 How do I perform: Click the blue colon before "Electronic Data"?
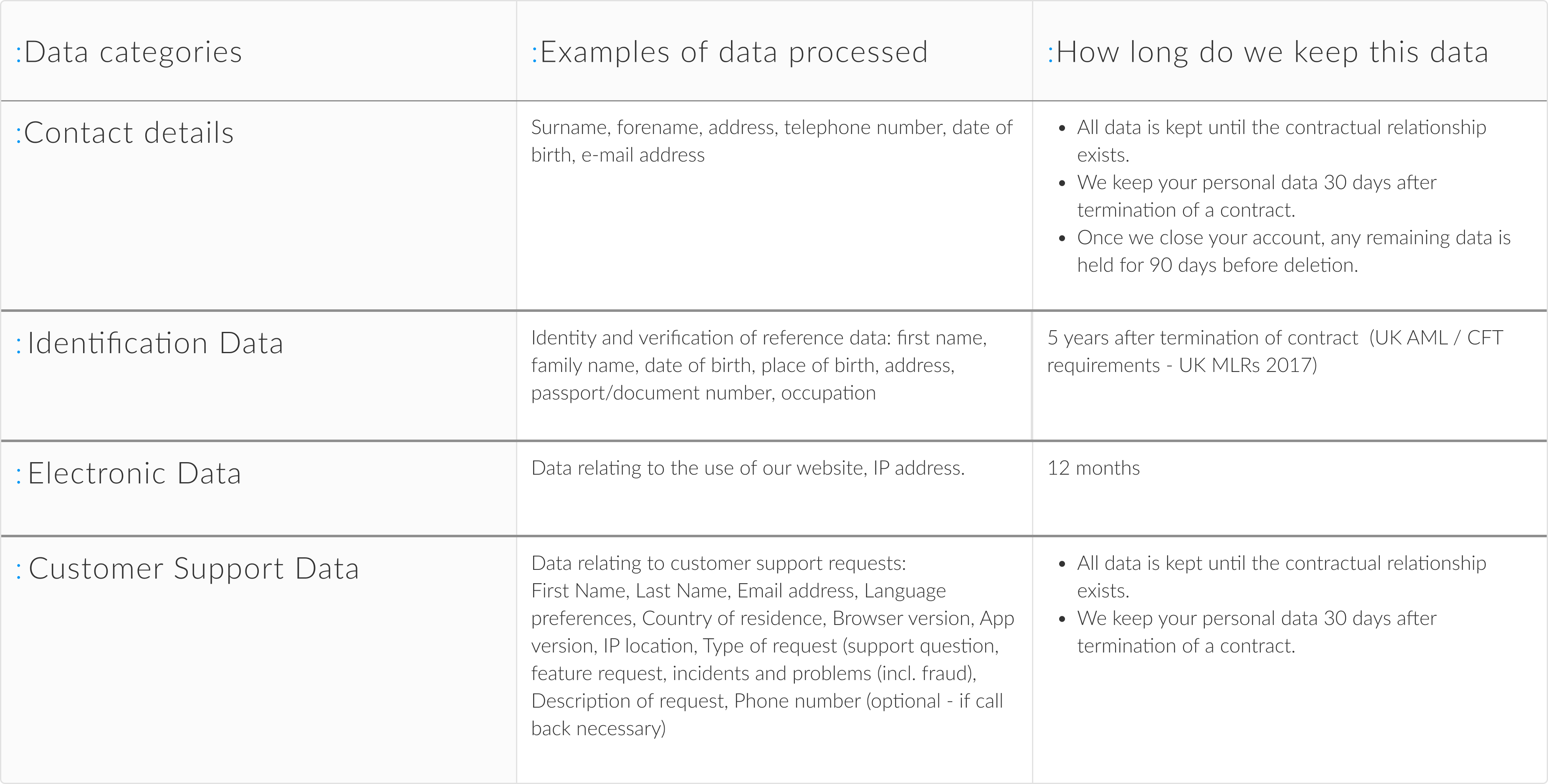19,475
